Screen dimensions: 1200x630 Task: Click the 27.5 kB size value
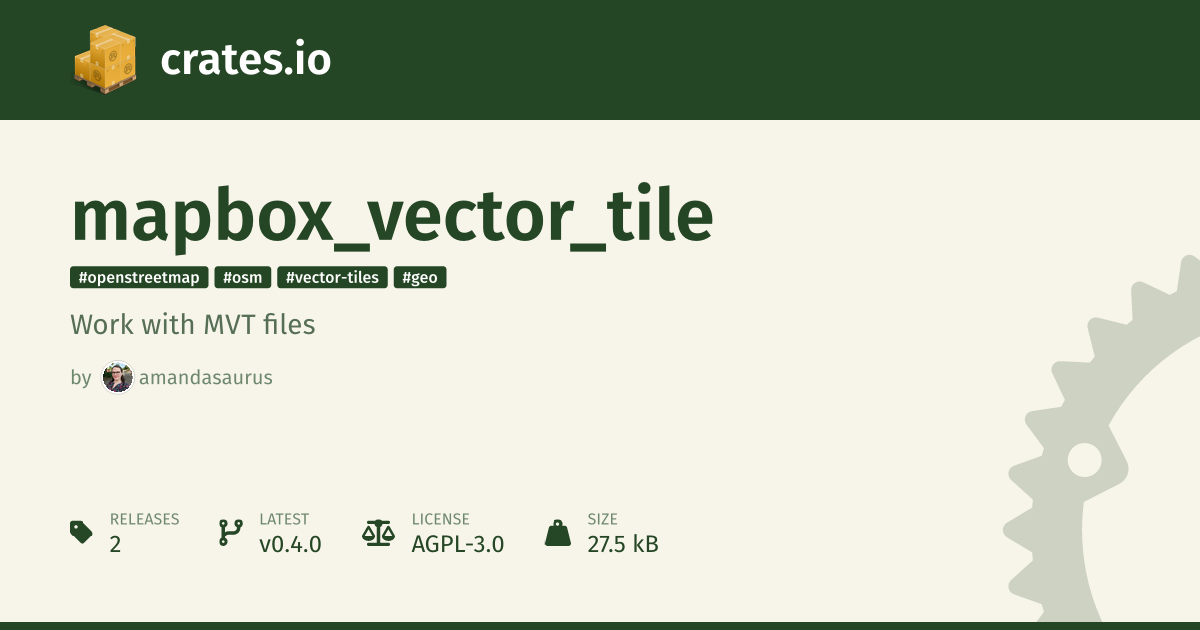622,545
